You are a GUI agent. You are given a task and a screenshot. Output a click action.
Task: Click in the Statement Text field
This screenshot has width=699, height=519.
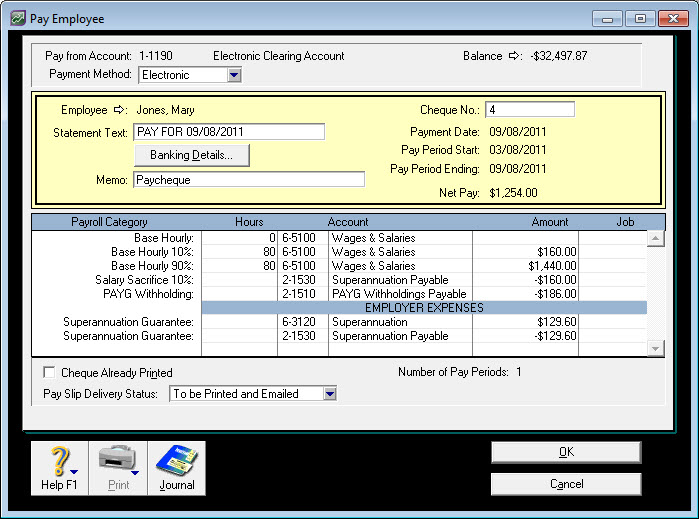coord(229,132)
